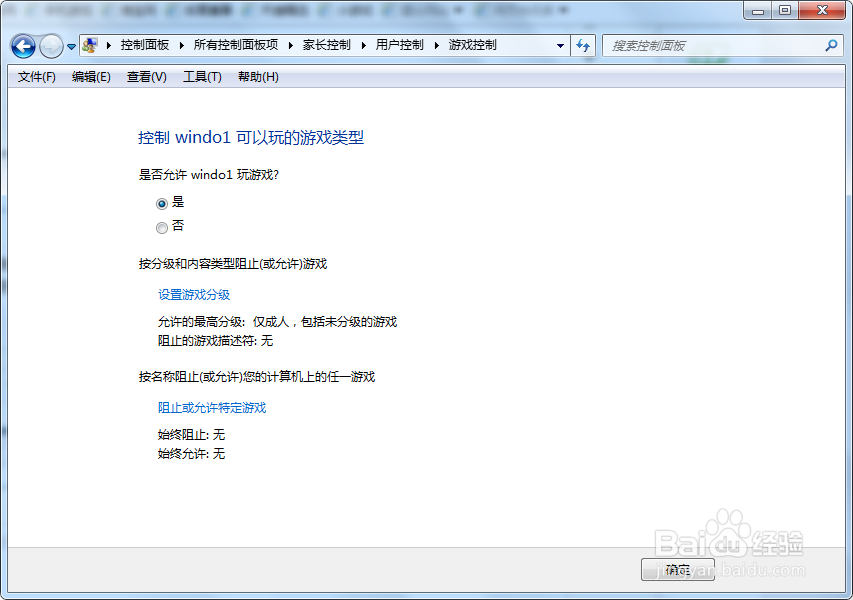Open the 工具 menu
The width and height of the screenshot is (853, 600).
point(200,77)
